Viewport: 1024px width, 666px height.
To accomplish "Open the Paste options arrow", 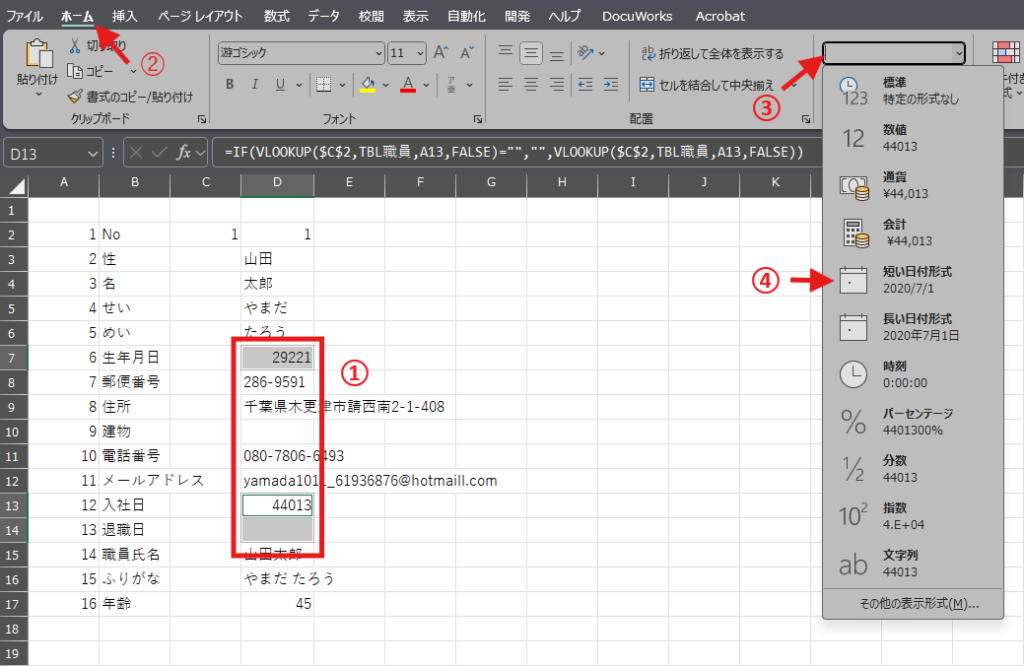I will coord(38,95).
